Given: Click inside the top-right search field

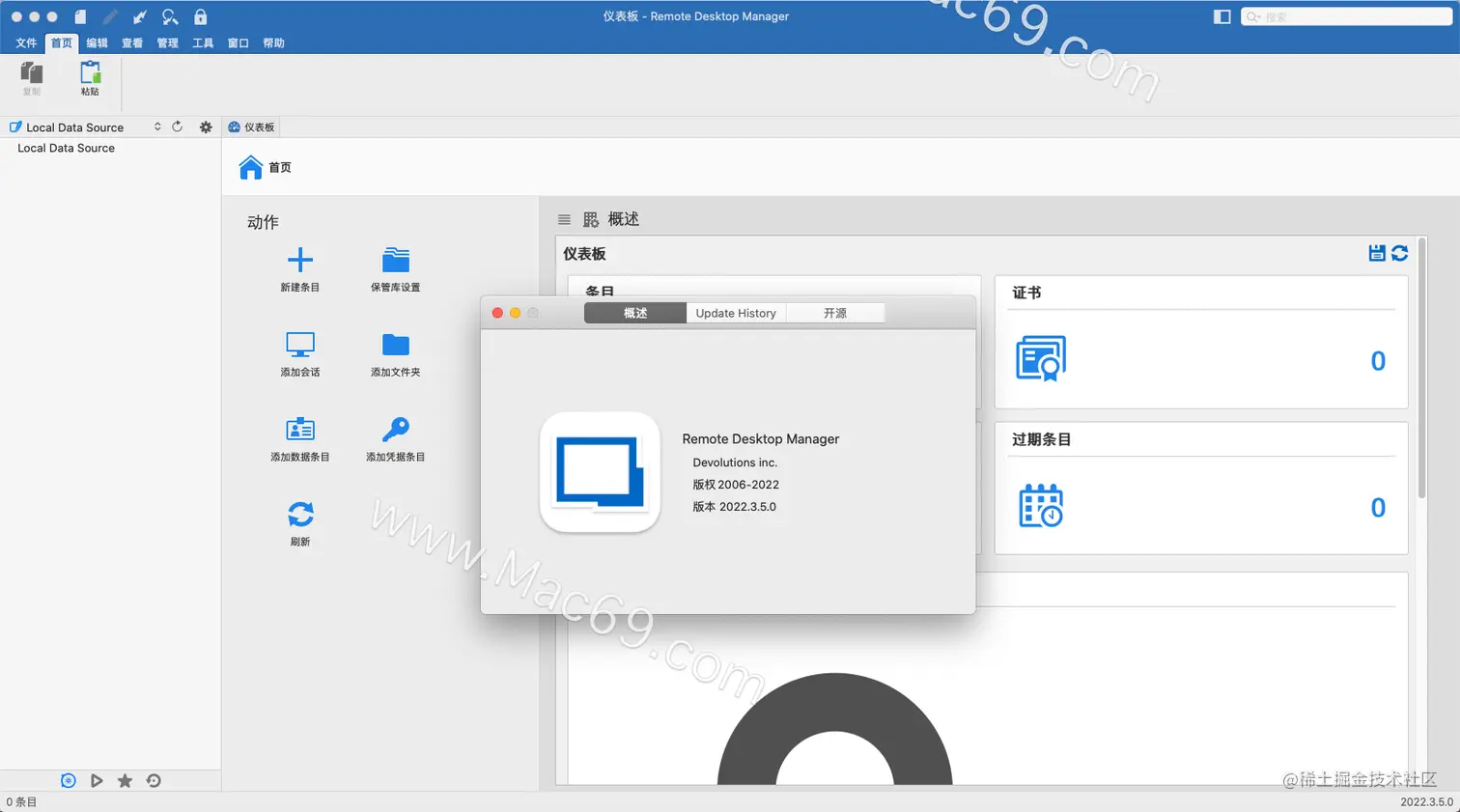Looking at the screenshot, I should point(1346,16).
